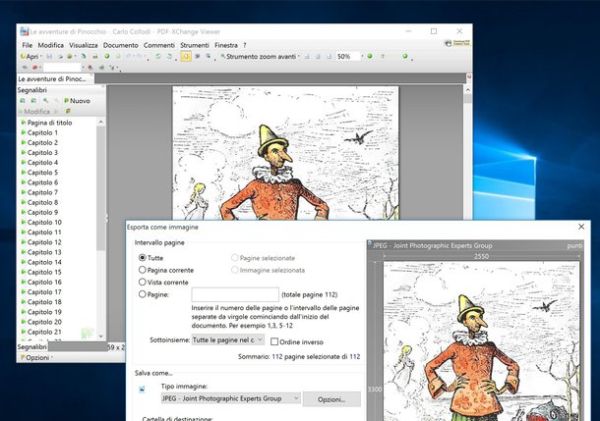
Task: Select Capitolo 10 in bookmarks tree
Action: coord(43,222)
